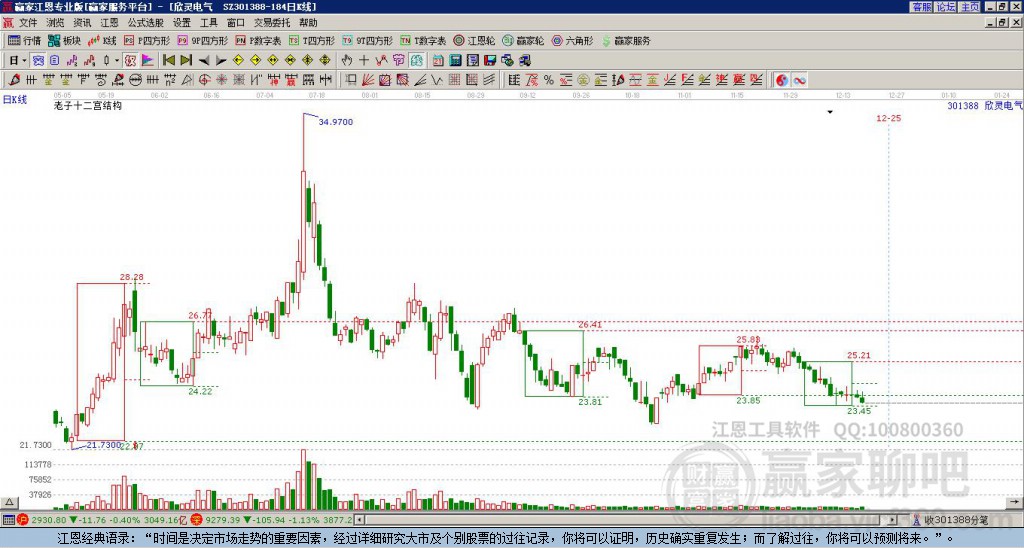
Task: Open the 板块 sector view
Action: (64, 40)
